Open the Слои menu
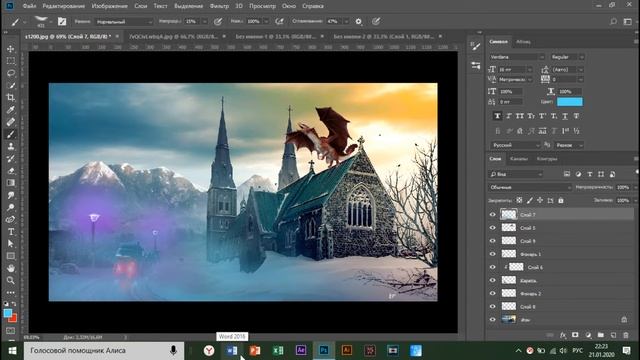 [140, 6]
